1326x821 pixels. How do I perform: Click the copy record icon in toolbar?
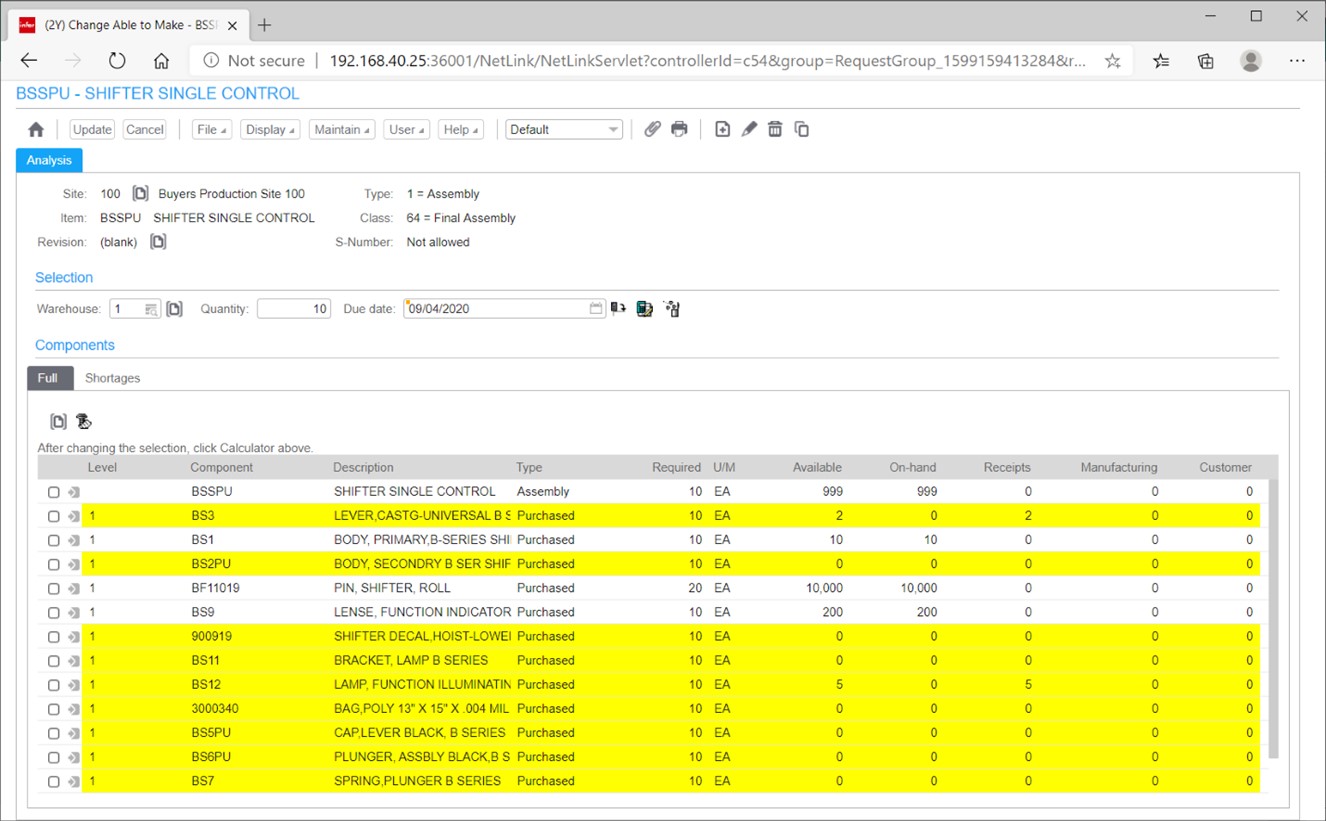pyautogui.click(x=801, y=129)
